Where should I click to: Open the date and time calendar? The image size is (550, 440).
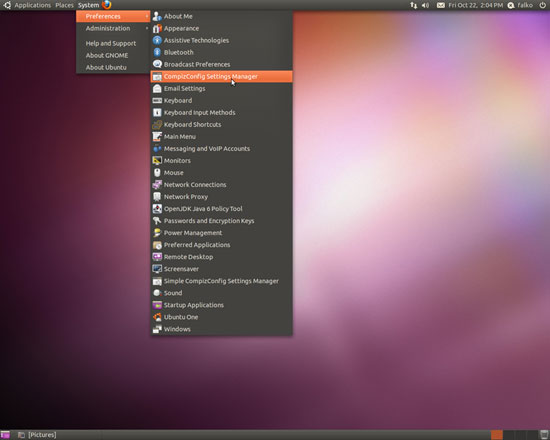point(475,5)
